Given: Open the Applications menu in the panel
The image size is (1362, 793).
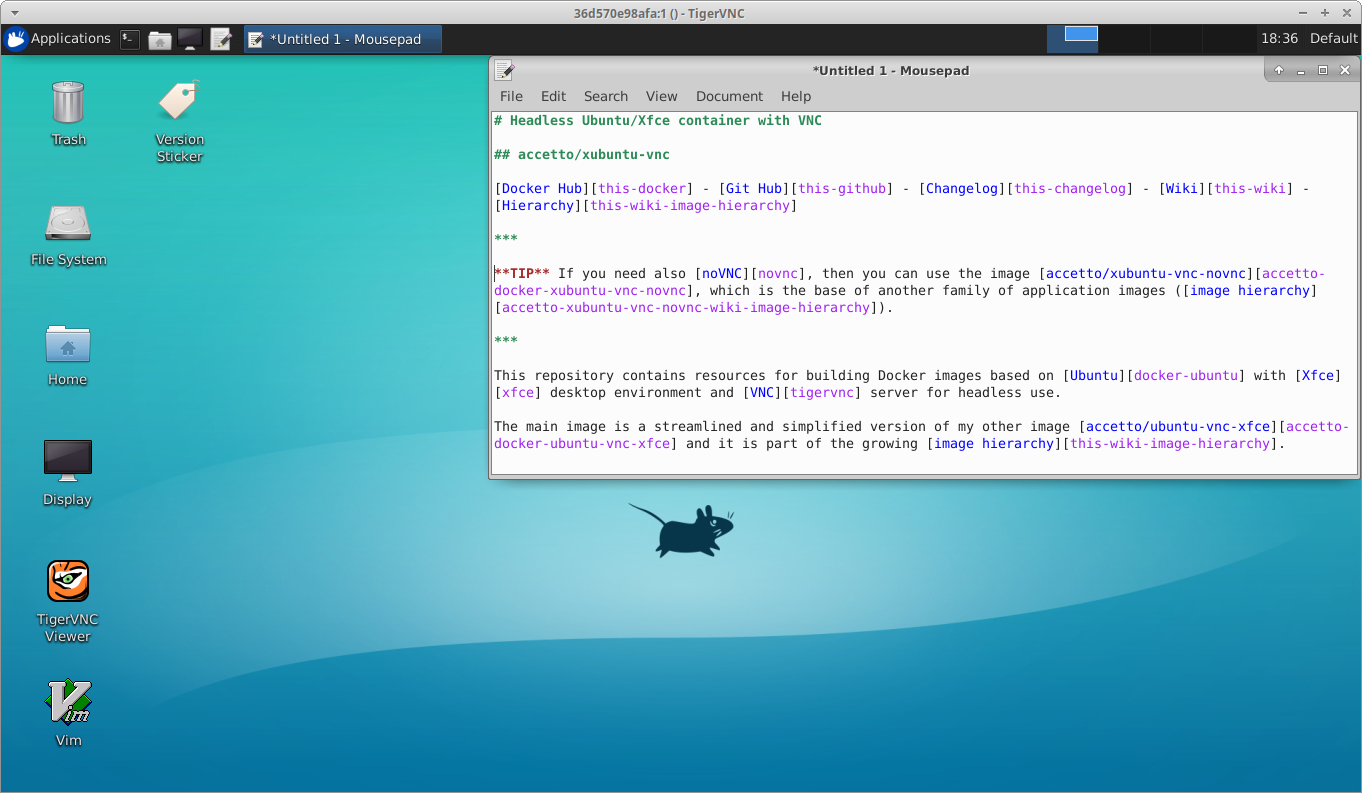Looking at the screenshot, I should [58, 39].
